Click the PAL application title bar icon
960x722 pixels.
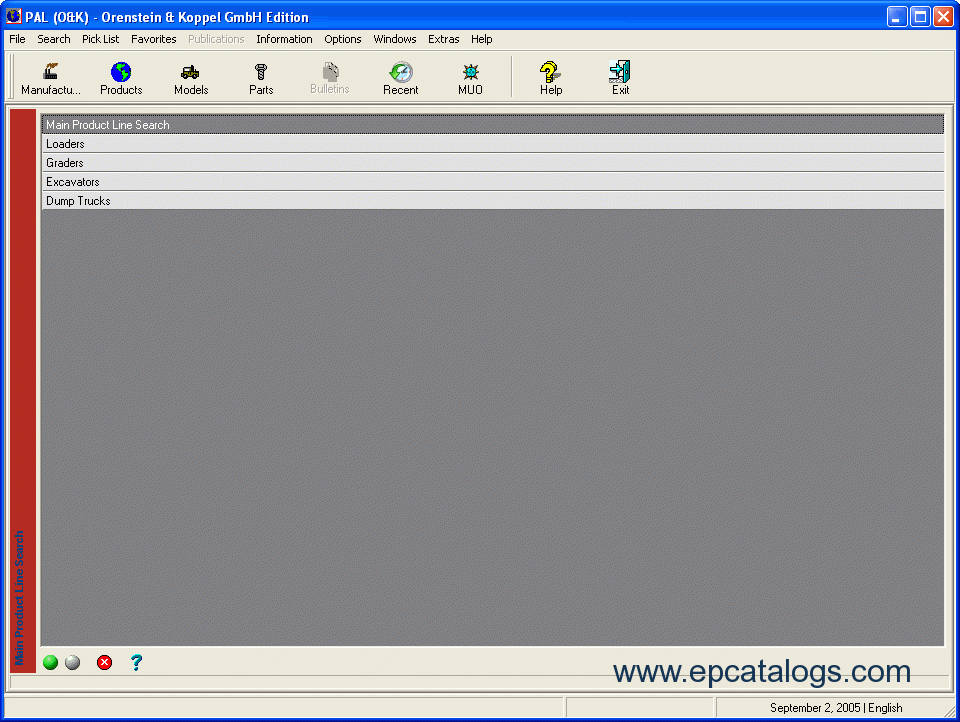(x=13, y=16)
